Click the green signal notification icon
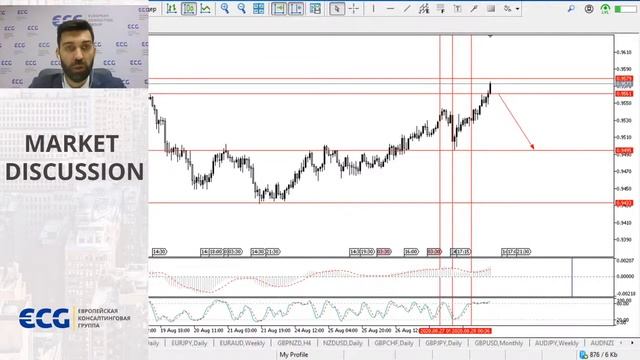Screen dimensions: 640x360 [605, 8]
